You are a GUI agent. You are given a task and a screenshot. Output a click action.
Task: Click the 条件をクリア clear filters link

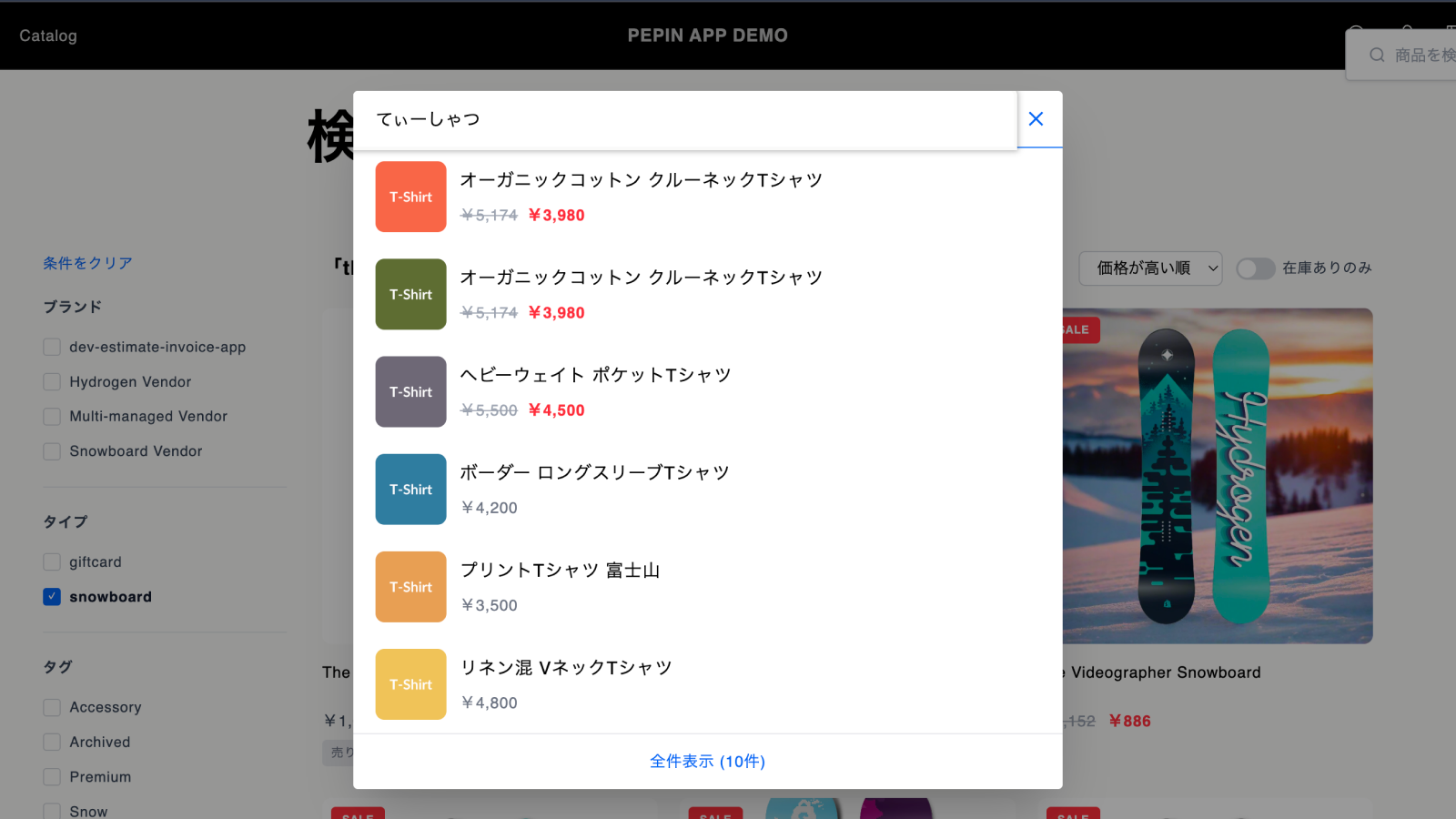(x=87, y=262)
